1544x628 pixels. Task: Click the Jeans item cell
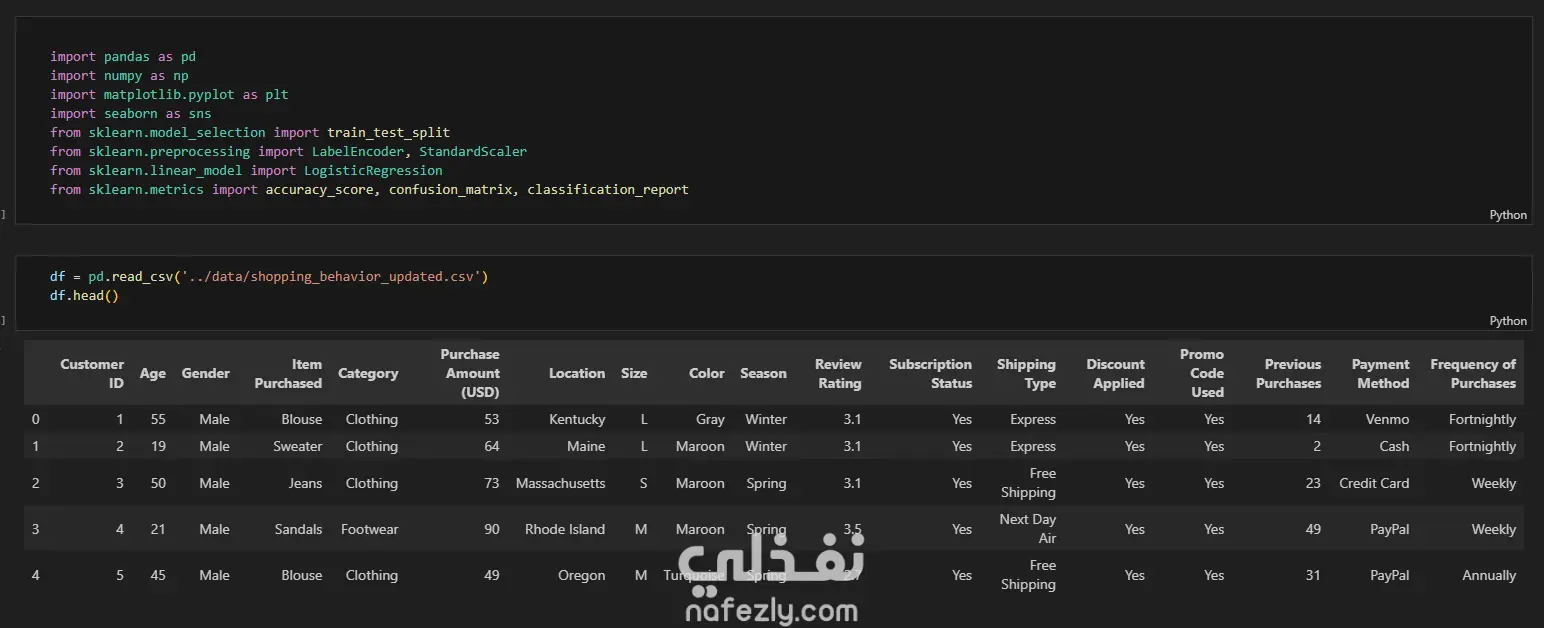[x=305, y=483]
